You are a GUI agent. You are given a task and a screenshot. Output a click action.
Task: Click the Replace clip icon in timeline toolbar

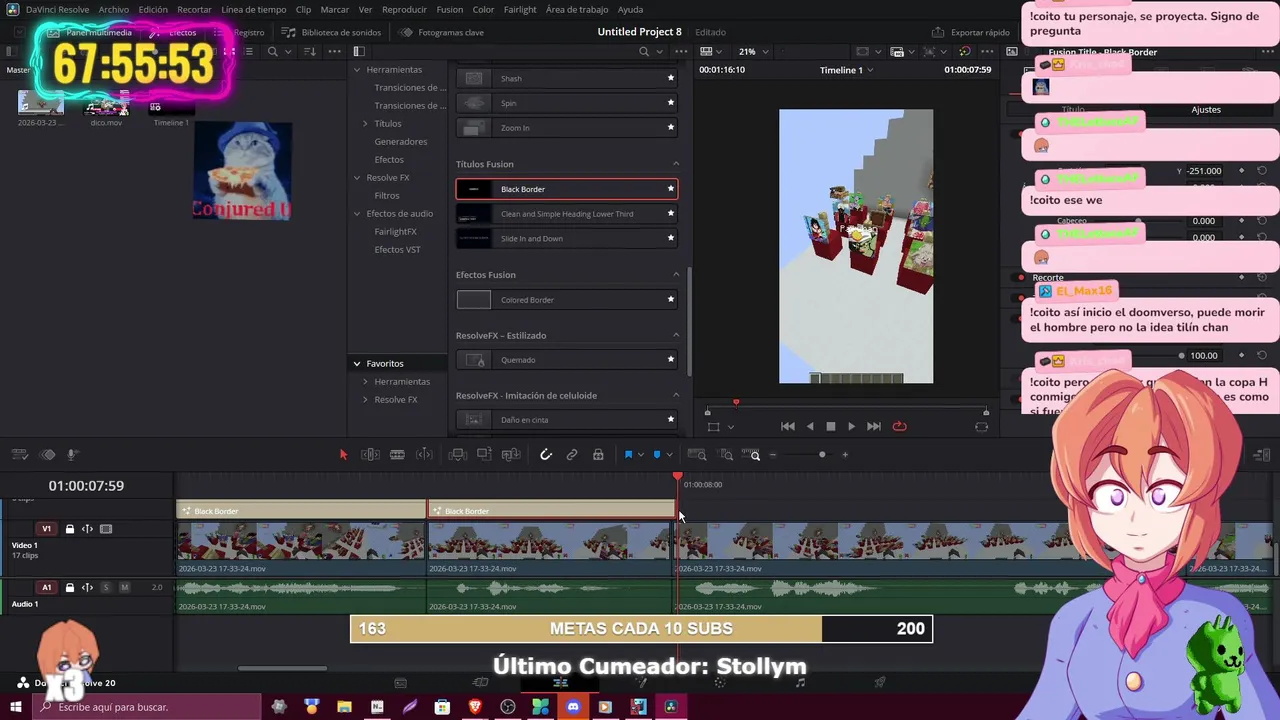[x=511, y=455]
